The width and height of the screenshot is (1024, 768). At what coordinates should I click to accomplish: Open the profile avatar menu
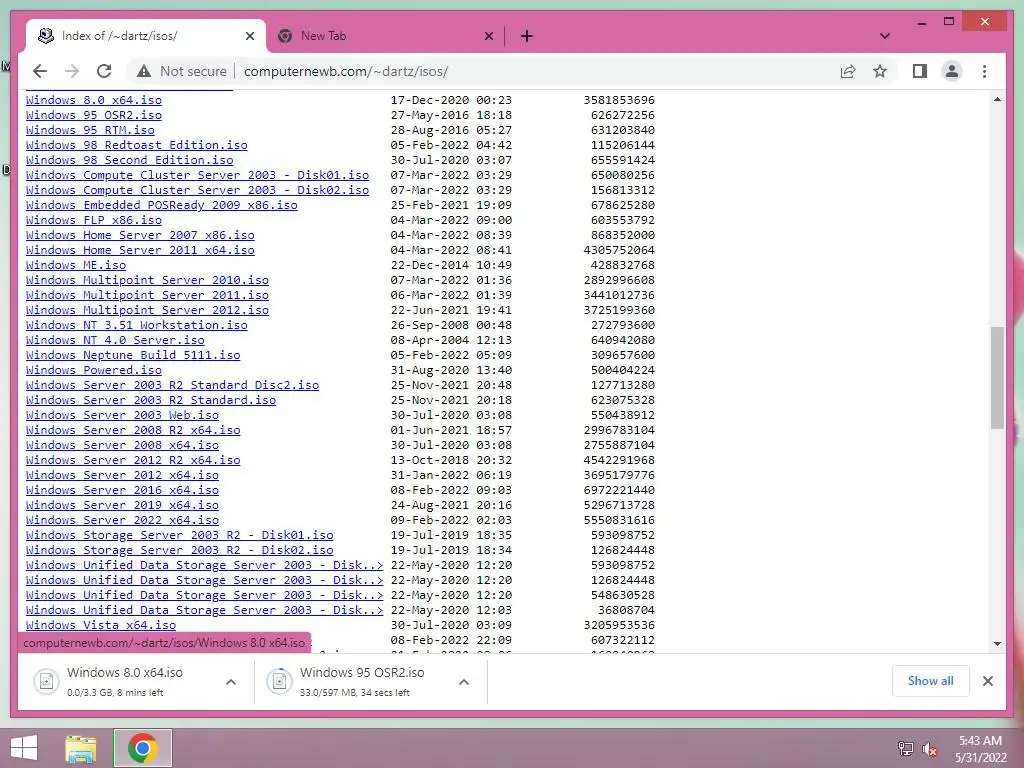coord(952,71)
